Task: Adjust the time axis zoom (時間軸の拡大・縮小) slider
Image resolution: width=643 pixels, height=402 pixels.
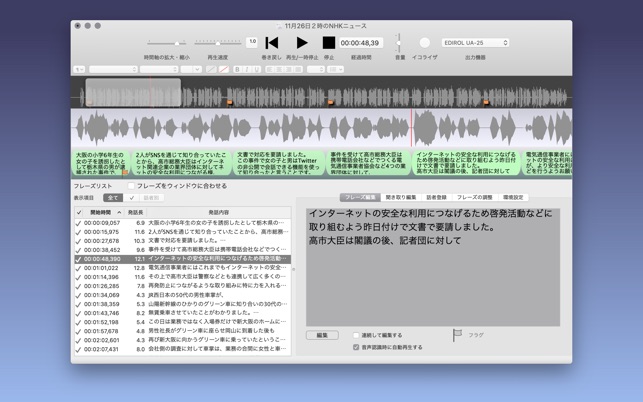Action: [x=166, y=43]
